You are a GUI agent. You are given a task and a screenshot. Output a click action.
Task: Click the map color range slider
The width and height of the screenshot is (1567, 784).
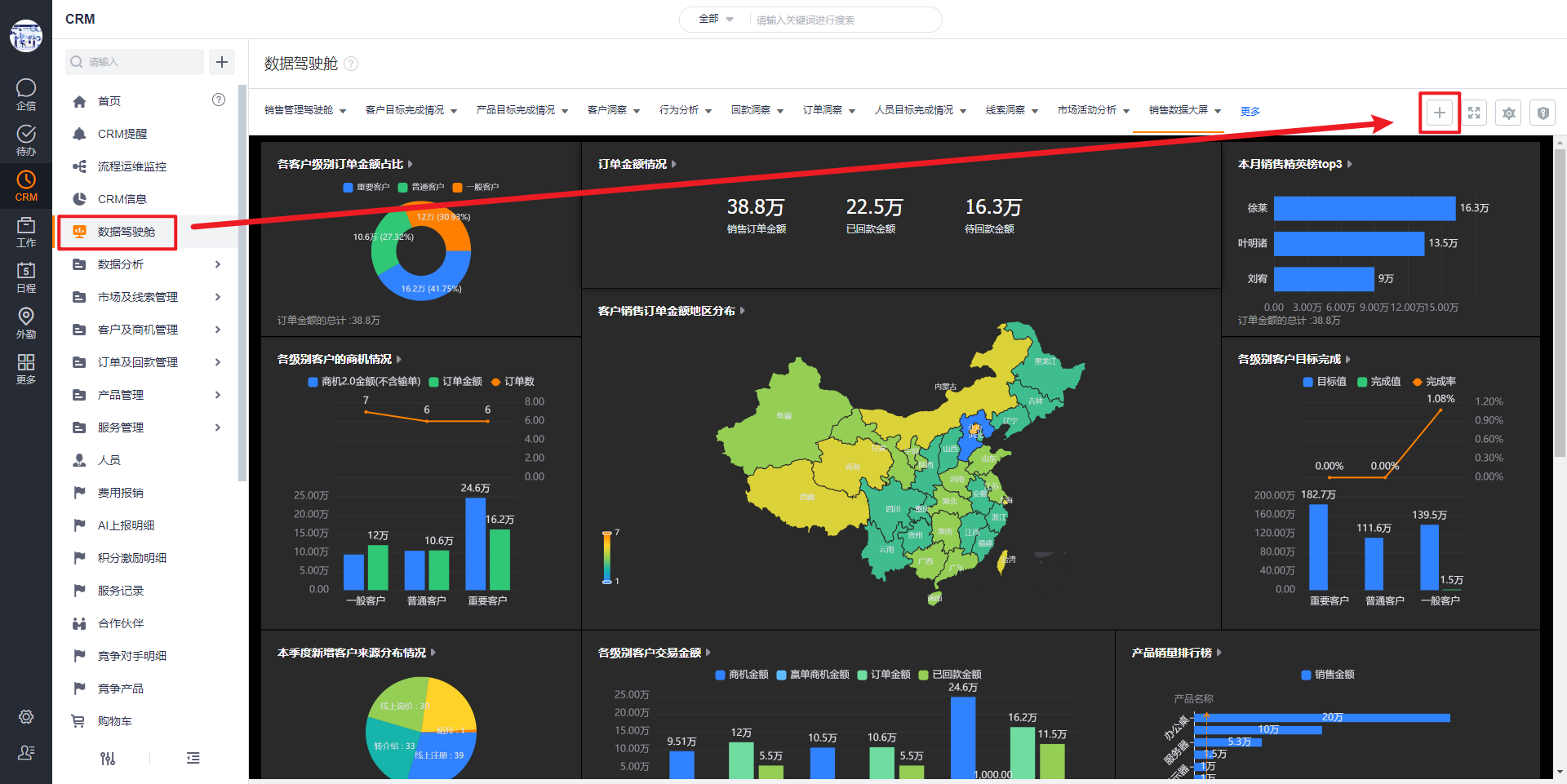coord(606,557)
